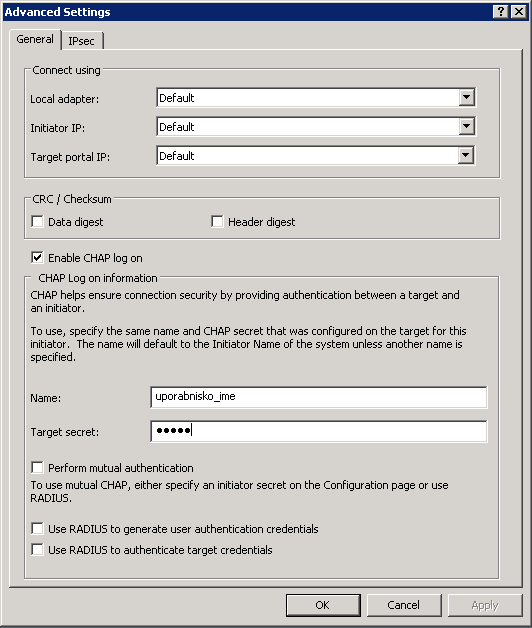532x628 pixels.
Task: Click into the Name text field
Action: pos(319,397)
